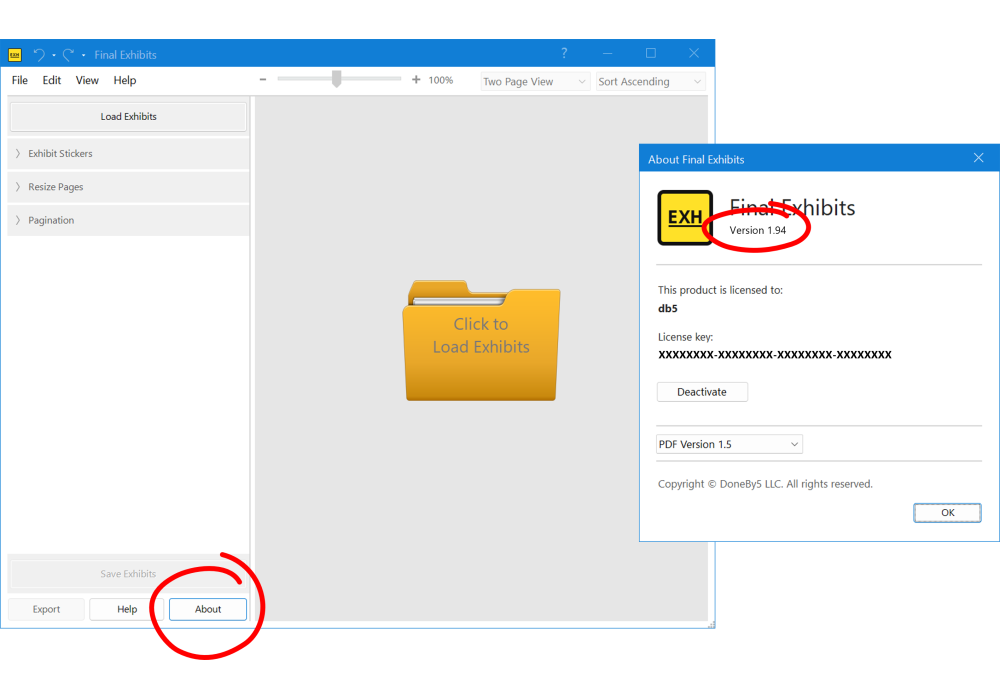This screenshot has width=1000, height=700.
Task: Open the Two Page View dropdown
Action: [x=534, y=81]
